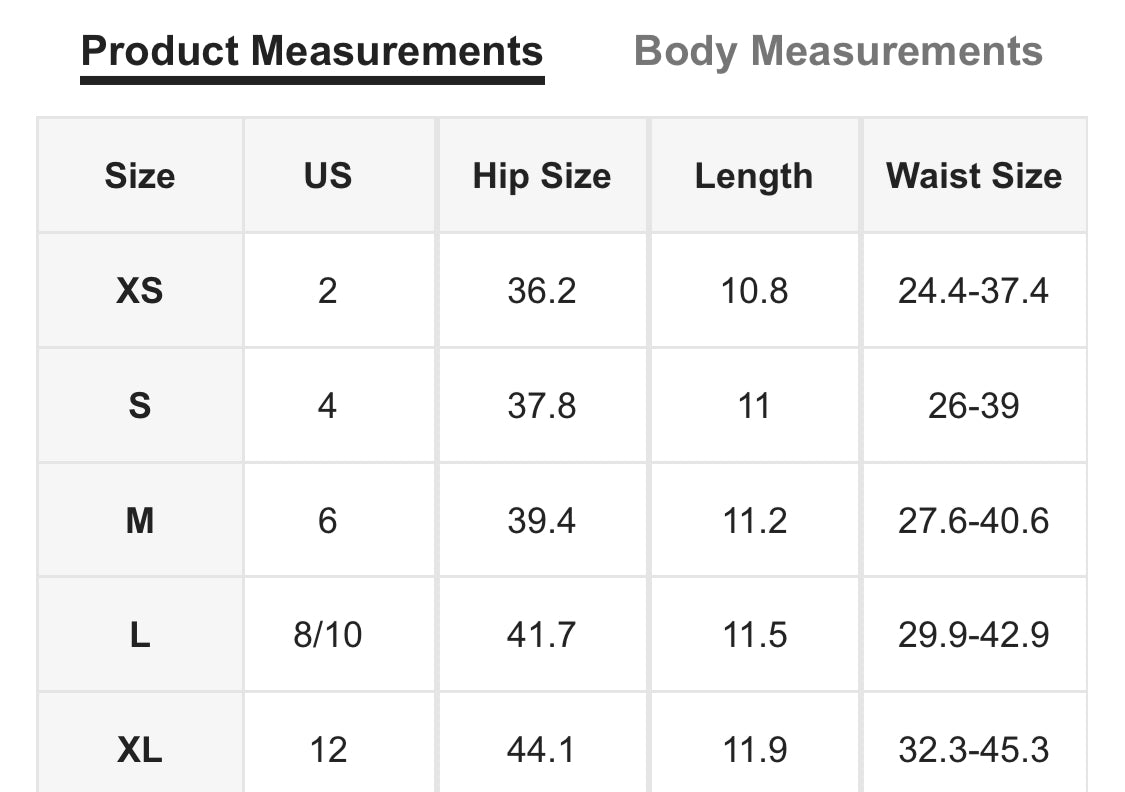The image size is (1125, 792).
Task: Open the Body Measurements tab
Action: coord(838,51)
